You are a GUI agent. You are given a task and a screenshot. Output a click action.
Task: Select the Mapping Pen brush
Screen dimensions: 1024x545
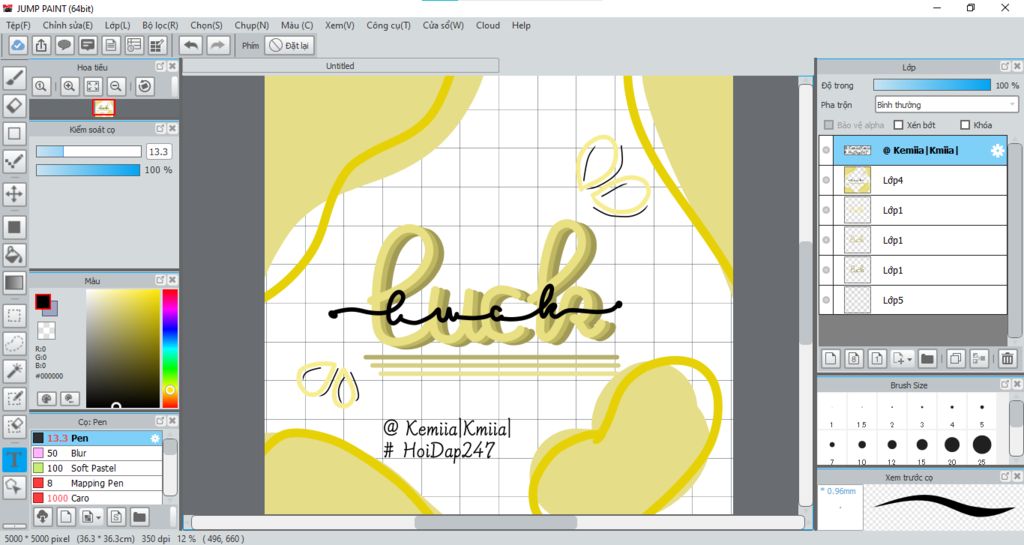(97, 483)
